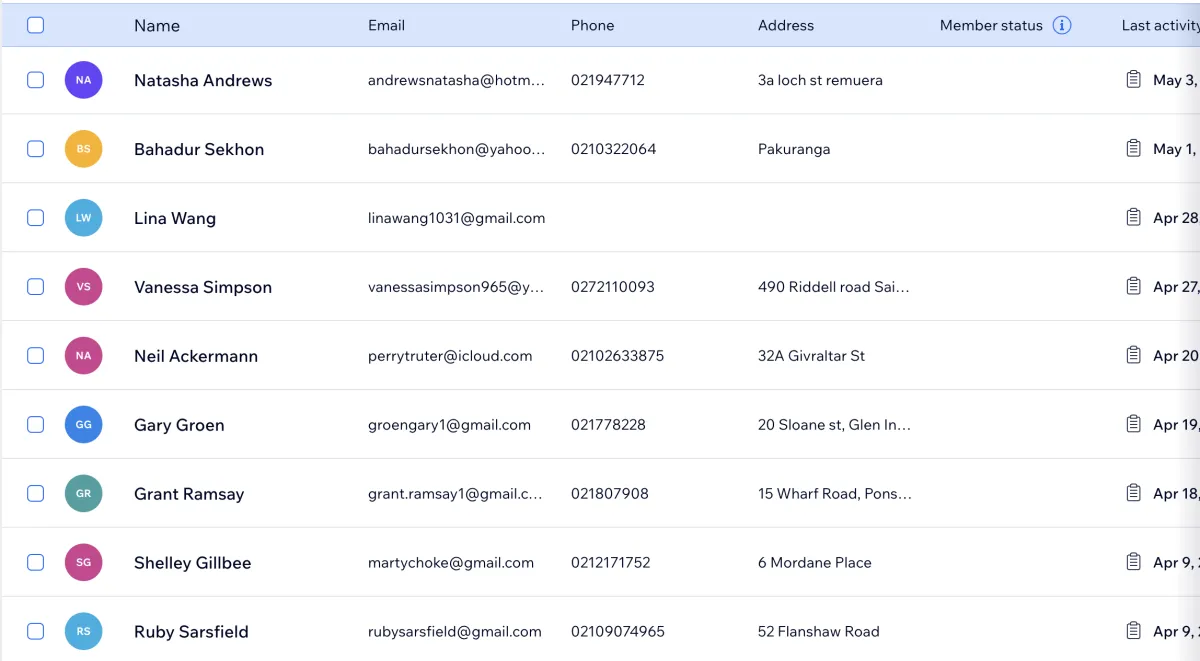Viewport: 1200px width, 661px height.
Task: Open Vanessa Simpson's contact name
Action: coord(203,287)
